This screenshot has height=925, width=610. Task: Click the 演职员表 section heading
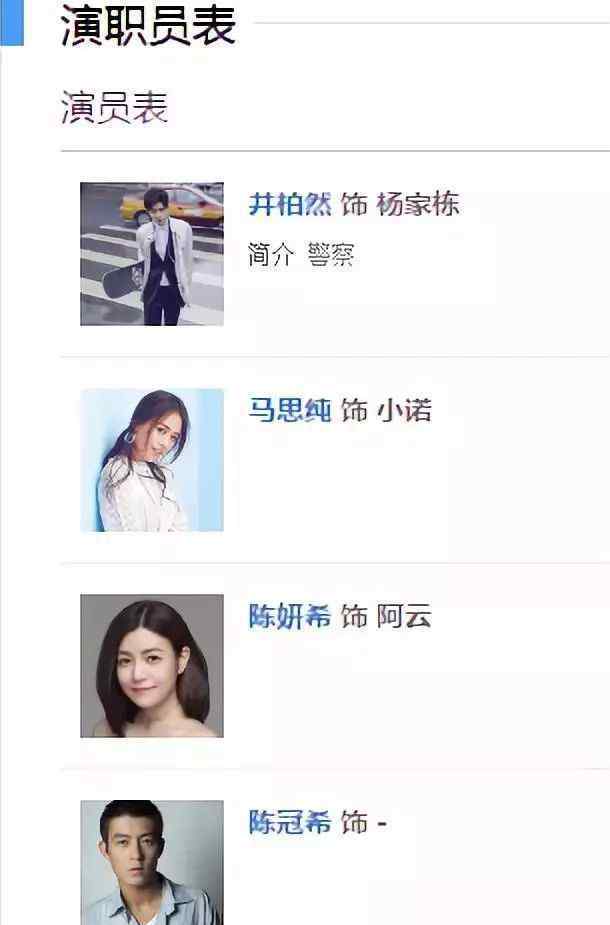click(148, 25)
